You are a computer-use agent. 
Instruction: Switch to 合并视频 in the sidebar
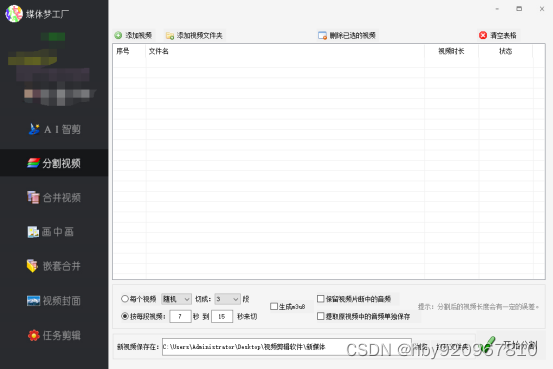[54, 197]
